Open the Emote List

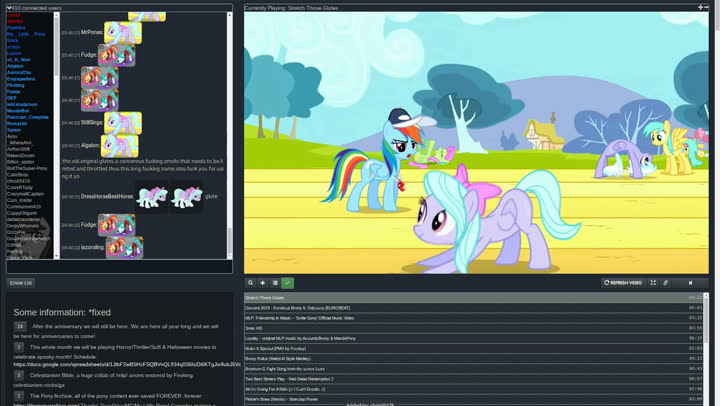(21, 283)
